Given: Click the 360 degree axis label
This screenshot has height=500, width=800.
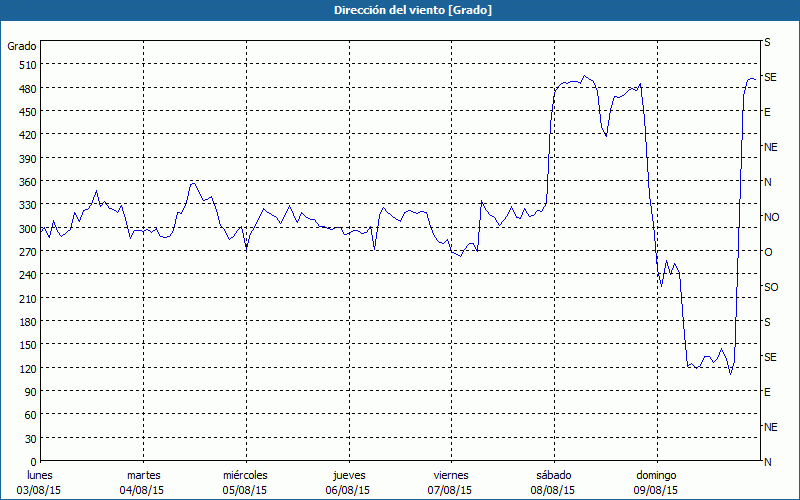Looking at the screenshot, I should click(x=25, y=181).
